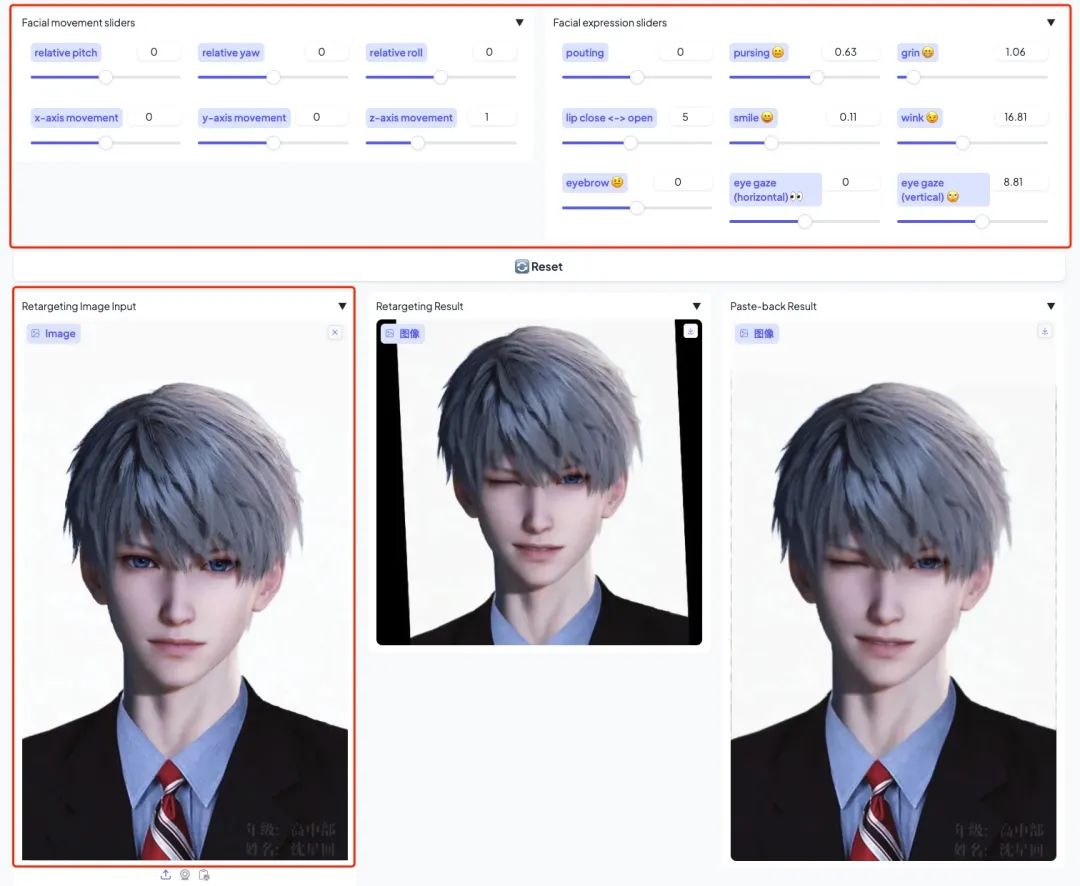Click the eyebrow label with emoji
Viewport: 1080px width, 886px height.
[x=594, y=183]
